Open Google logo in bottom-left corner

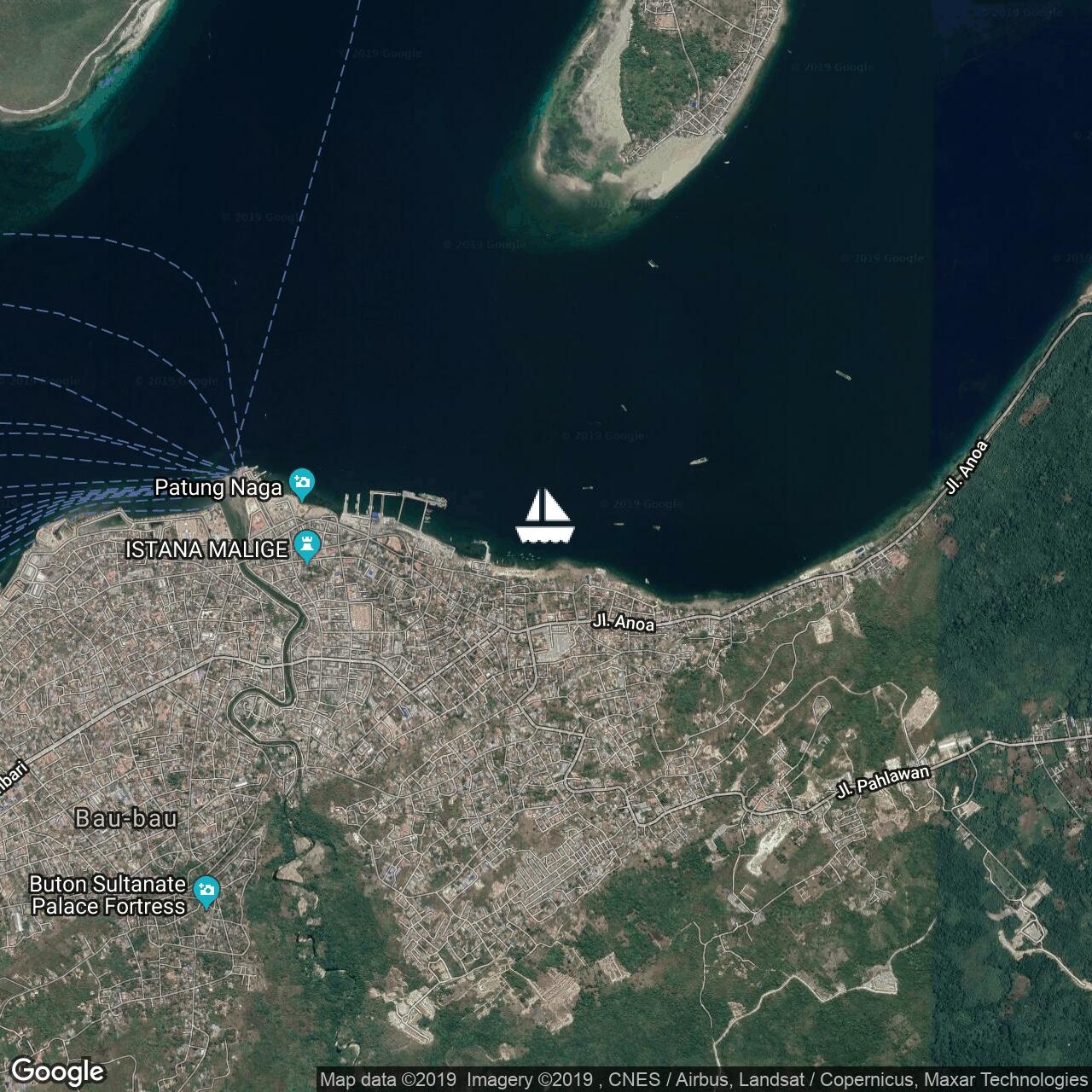(x=57, y=1072)
